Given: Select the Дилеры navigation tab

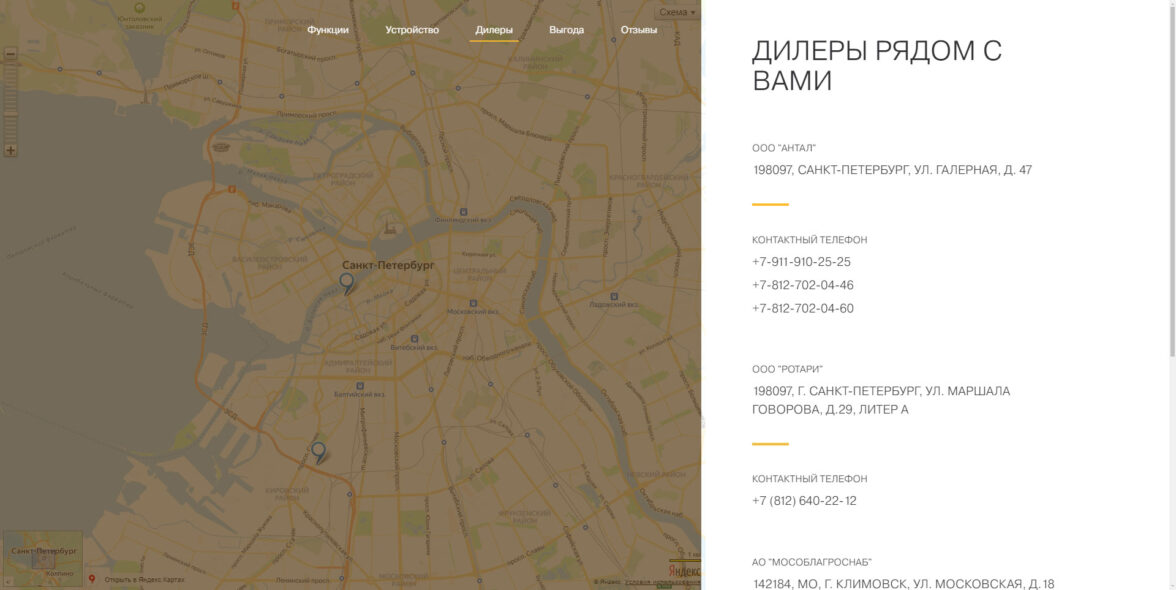Looking at the screenshot, I should point(494,30).
